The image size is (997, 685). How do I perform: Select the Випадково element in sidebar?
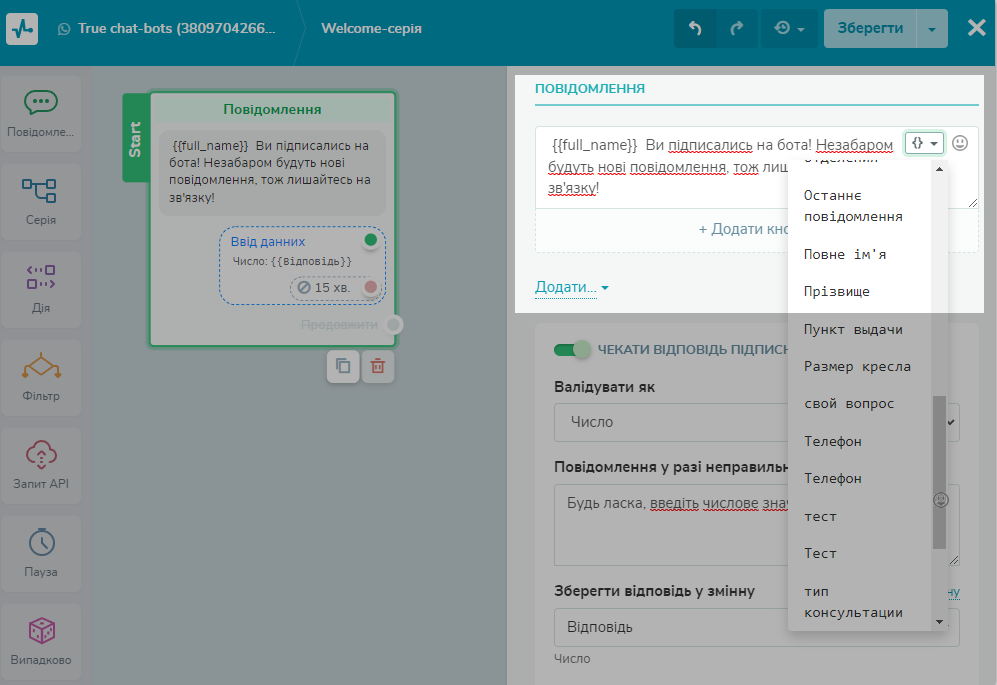(41, 641)
